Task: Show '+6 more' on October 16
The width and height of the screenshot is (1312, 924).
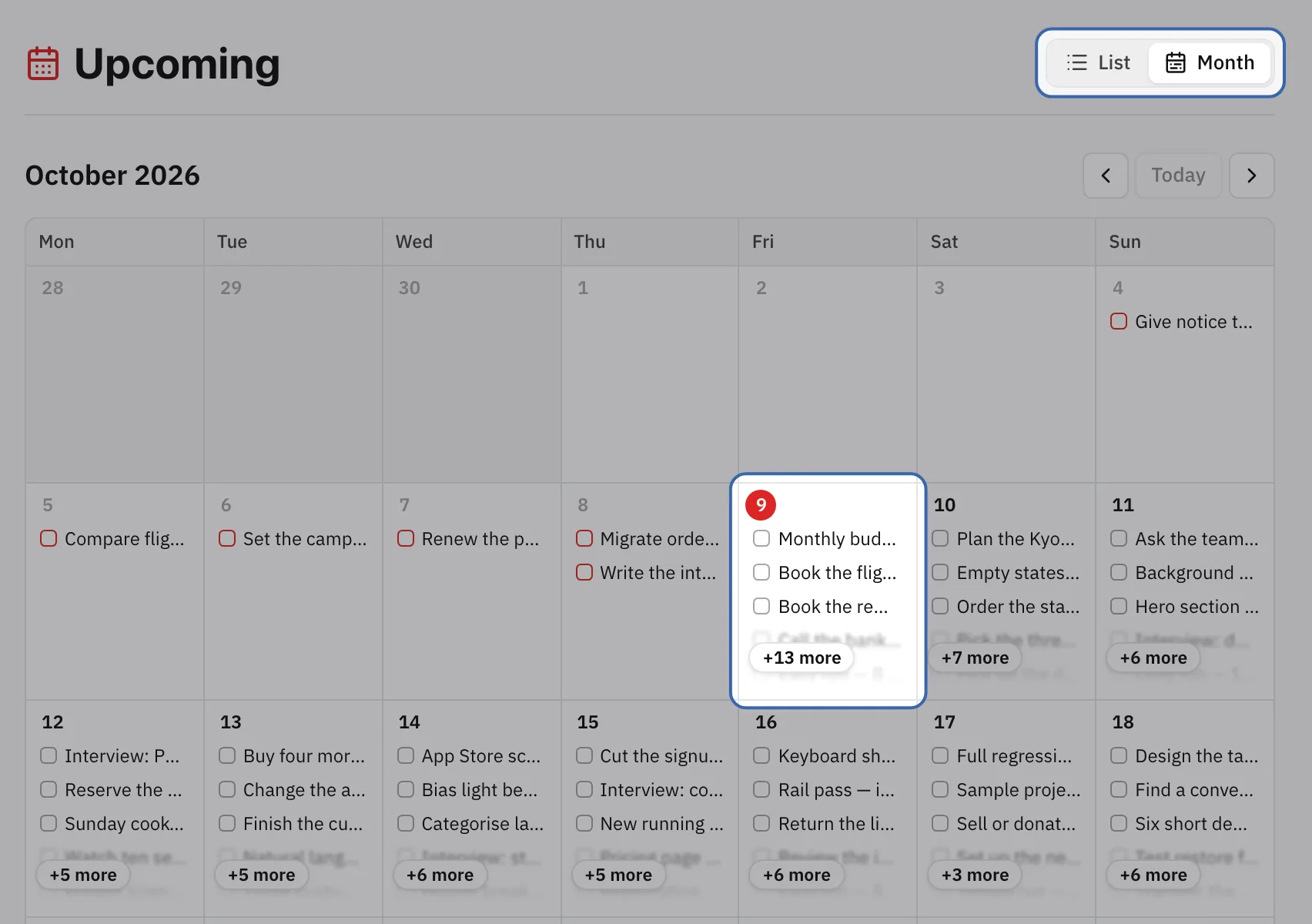Action: (797, 875)
